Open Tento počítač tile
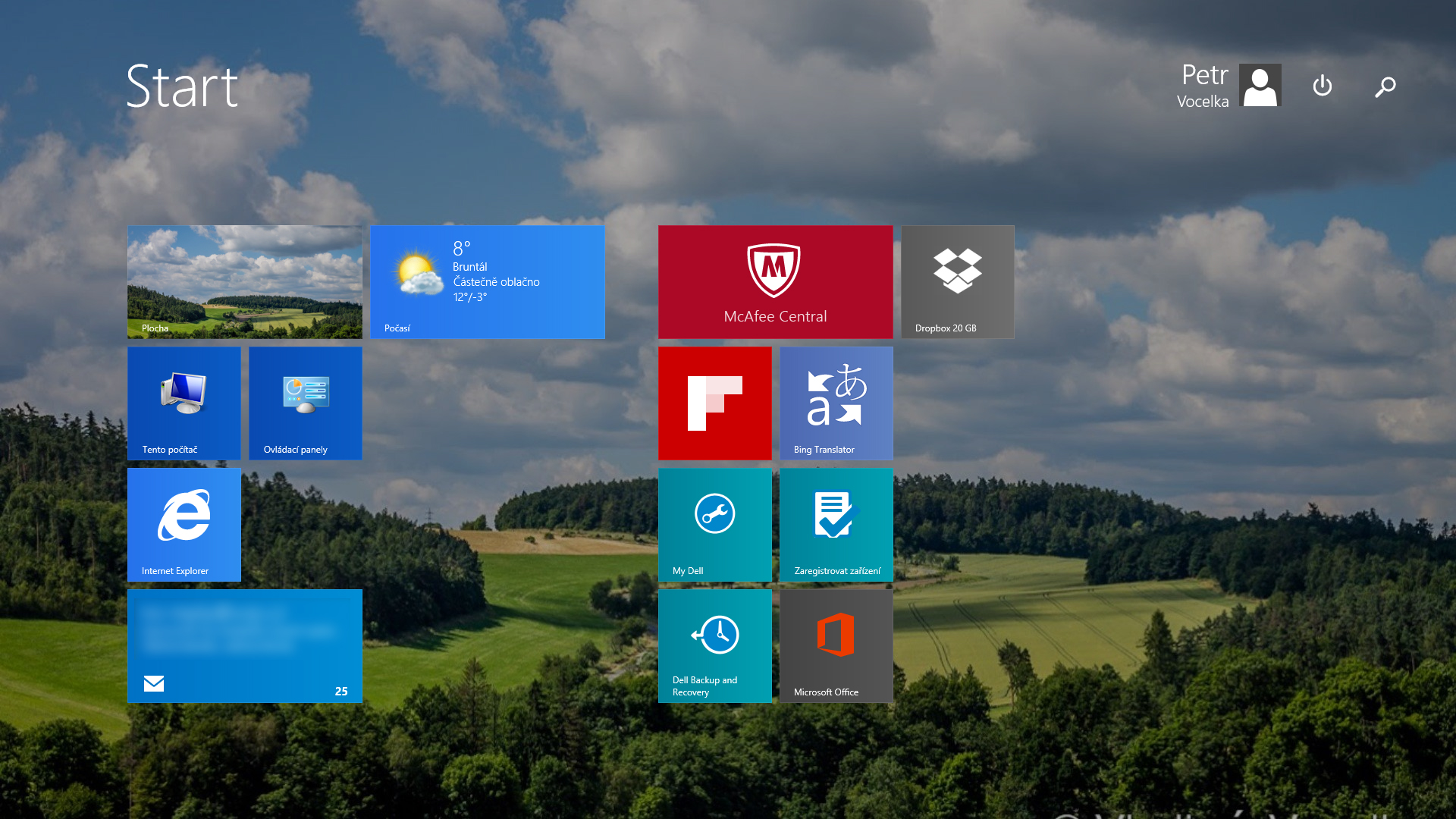 coord(184,403)
